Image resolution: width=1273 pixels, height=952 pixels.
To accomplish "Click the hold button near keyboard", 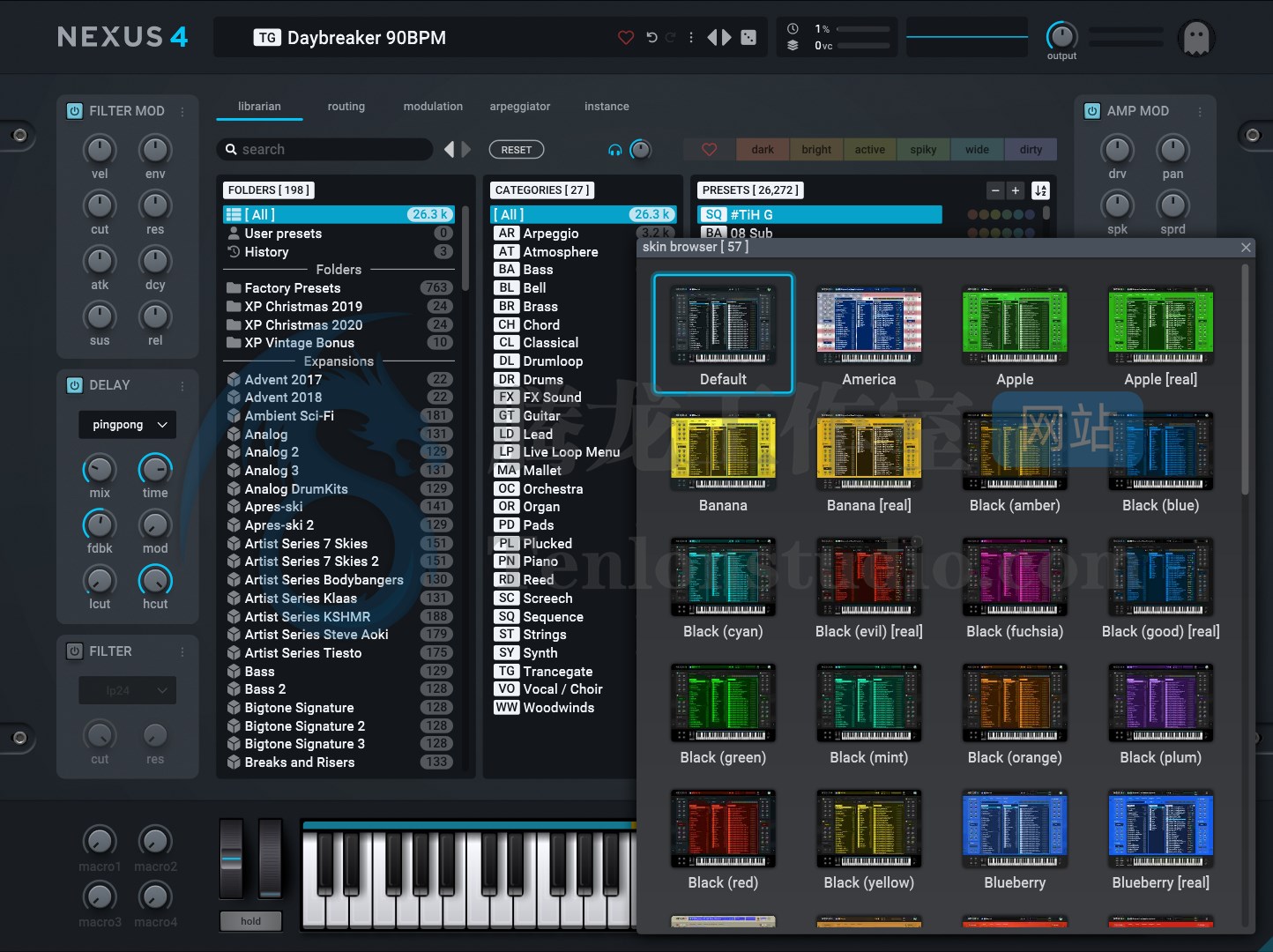I will click(251, 921).
